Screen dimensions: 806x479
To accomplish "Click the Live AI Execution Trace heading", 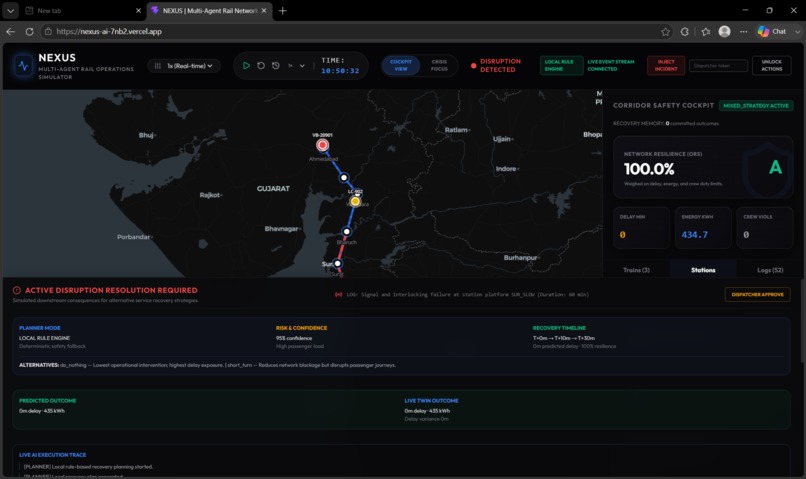I will click(x=52, y=455).
